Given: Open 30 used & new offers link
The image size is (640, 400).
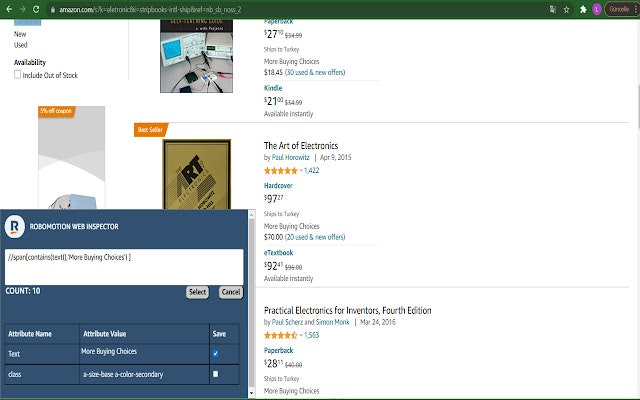Looking at the screenshot, I should click(315, 72).
